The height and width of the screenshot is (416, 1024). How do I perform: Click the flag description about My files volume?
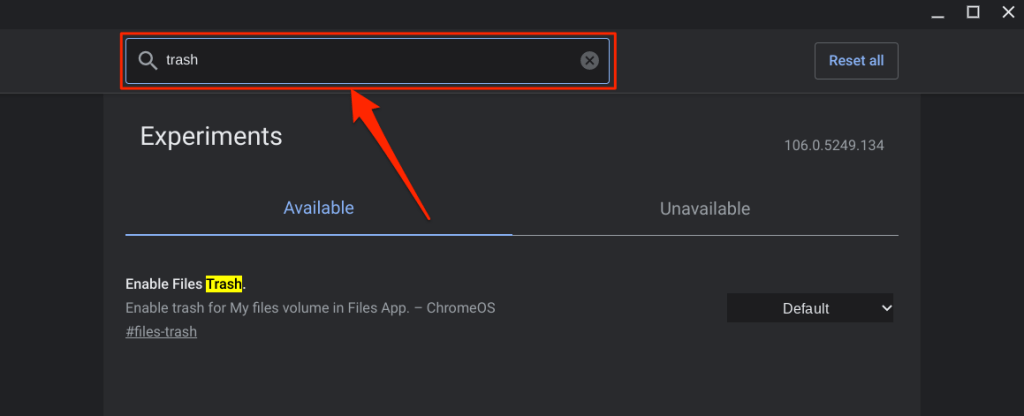tap(268, 308)
